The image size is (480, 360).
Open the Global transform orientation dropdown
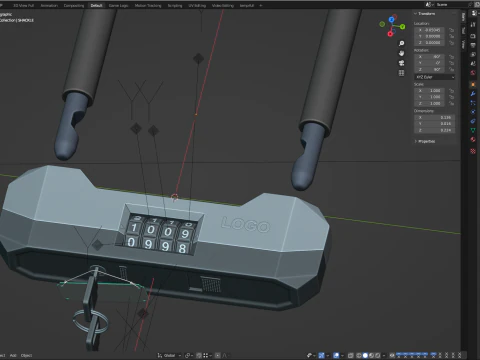coord(170,355)
